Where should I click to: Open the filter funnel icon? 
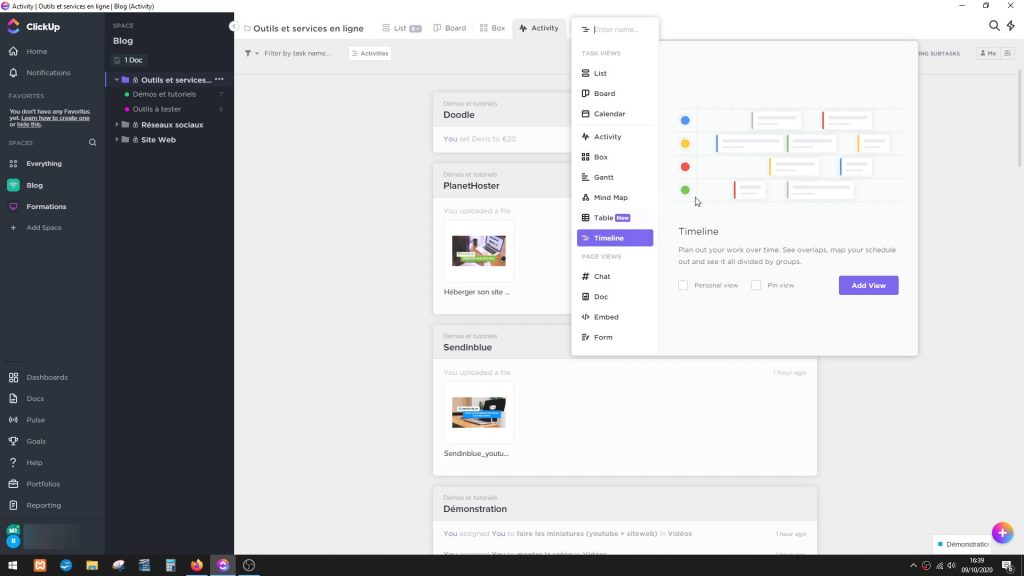(x=248, y=54)
